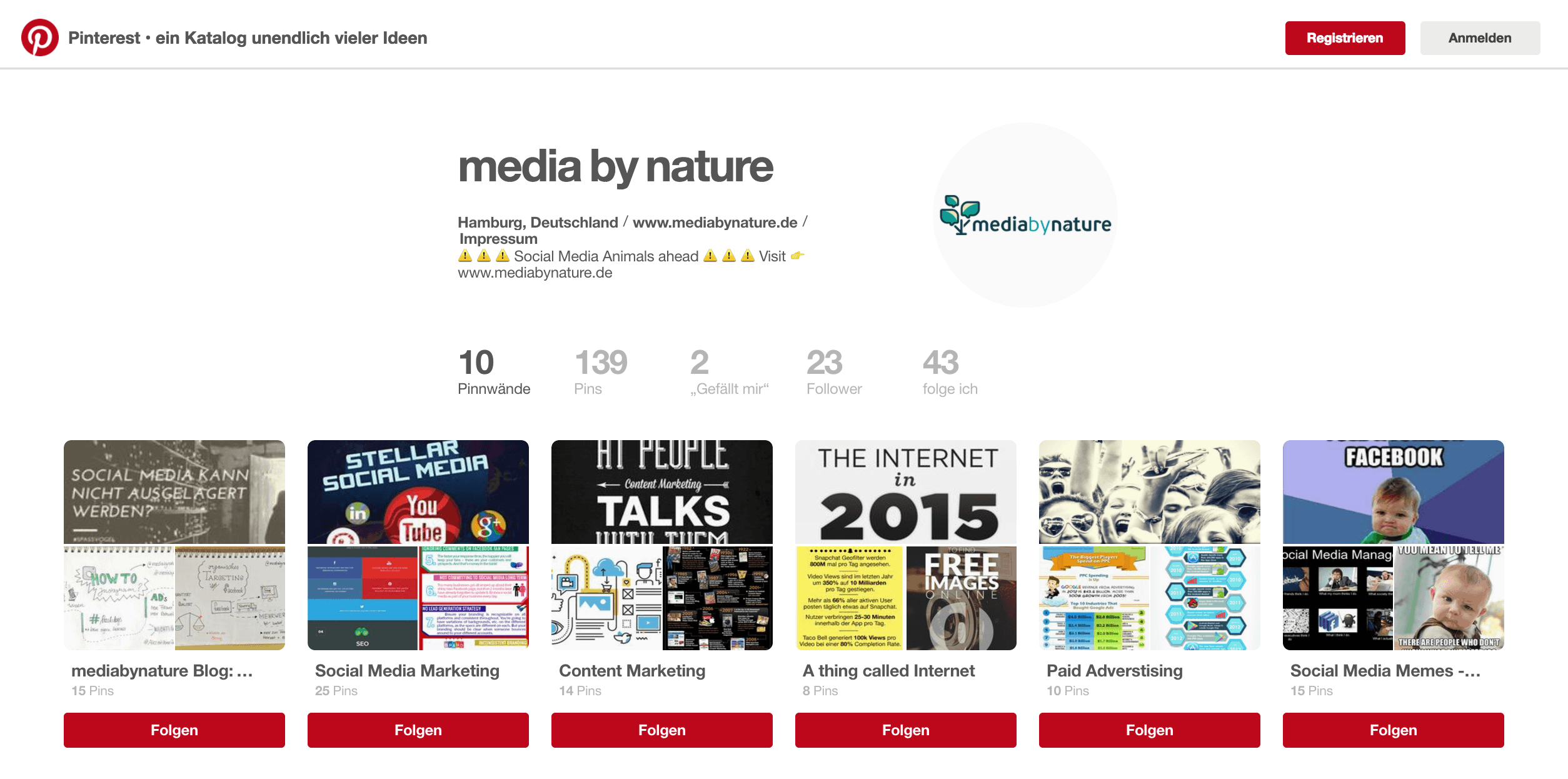Open the 'Social Media kann nicht ausgelagert' cover
The height and width of the screenshot is (779, 1568).
174,492
